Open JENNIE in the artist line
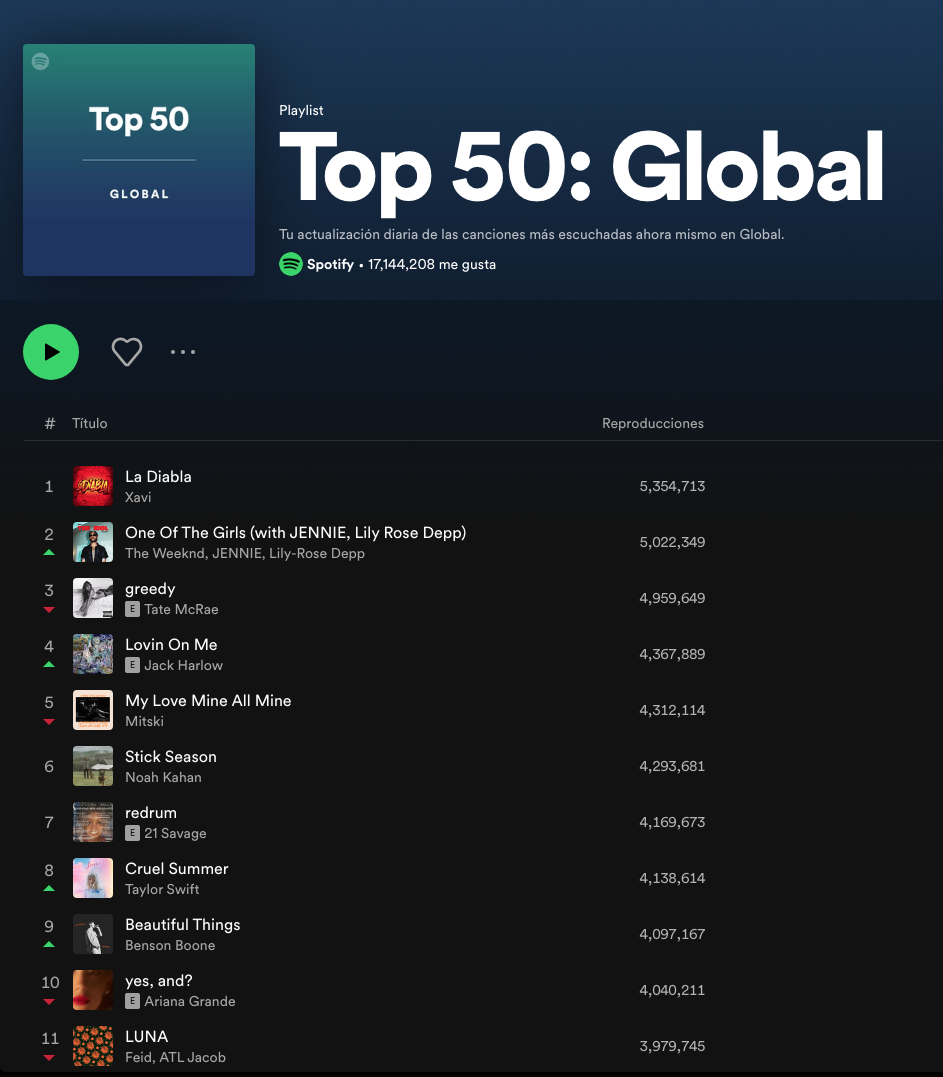943x1077 pixels. point(237,554)
